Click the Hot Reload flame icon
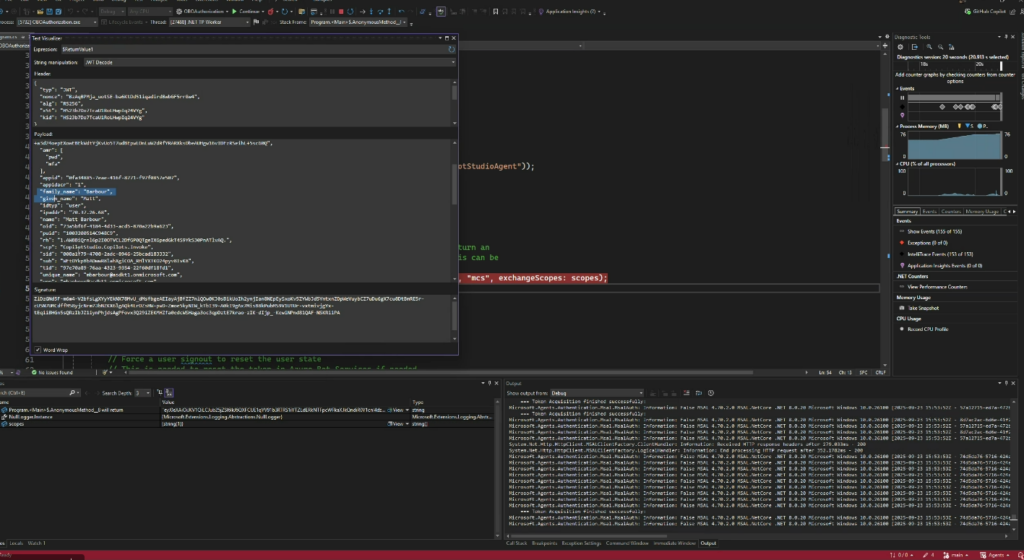 pyautogui.click(x=270, y=11)
